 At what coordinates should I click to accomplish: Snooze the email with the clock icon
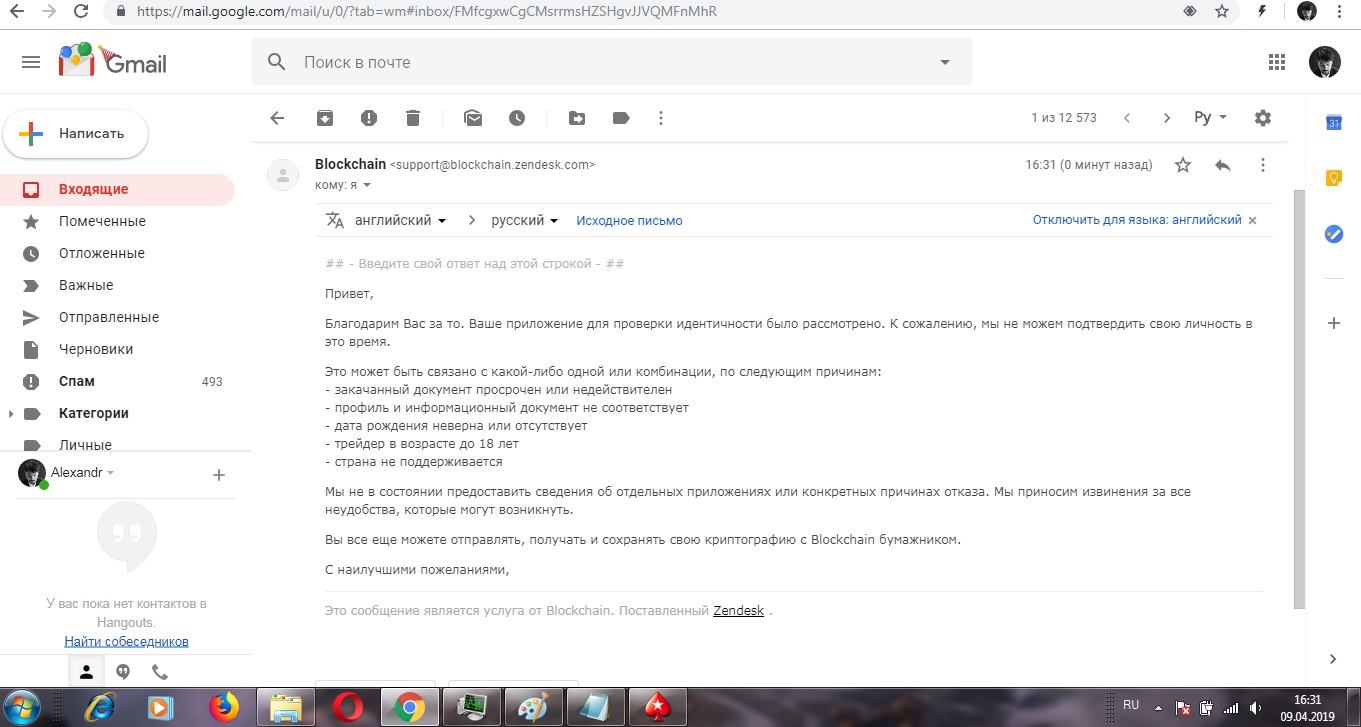pos(517,118)
